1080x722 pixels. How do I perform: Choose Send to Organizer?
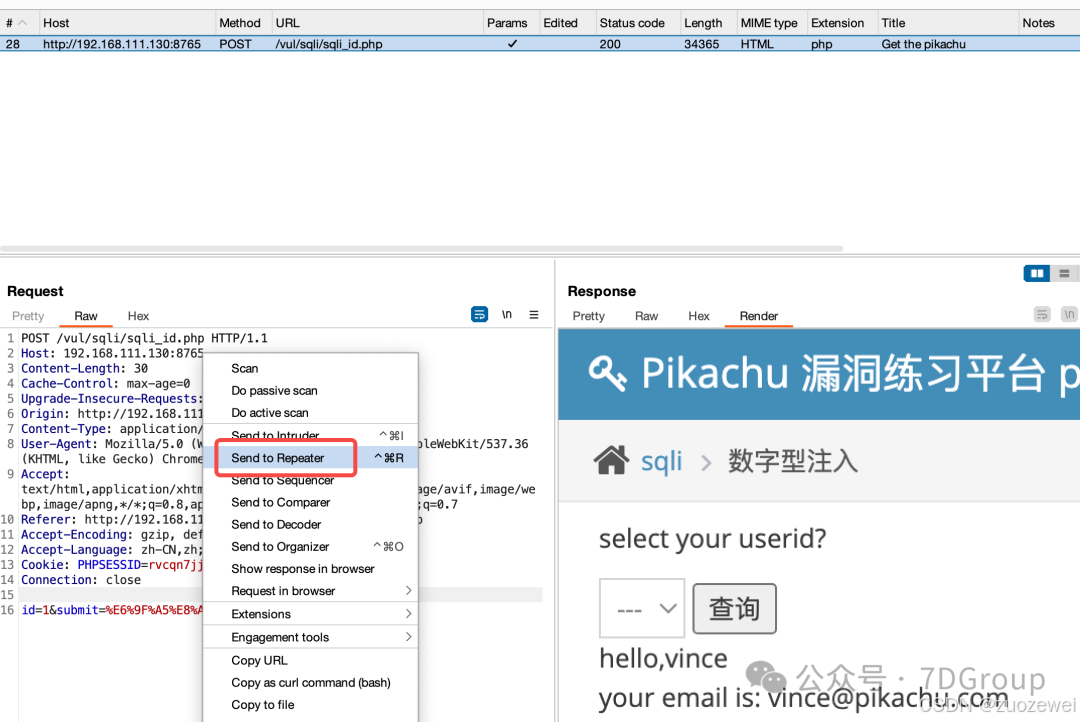[311, 546]
